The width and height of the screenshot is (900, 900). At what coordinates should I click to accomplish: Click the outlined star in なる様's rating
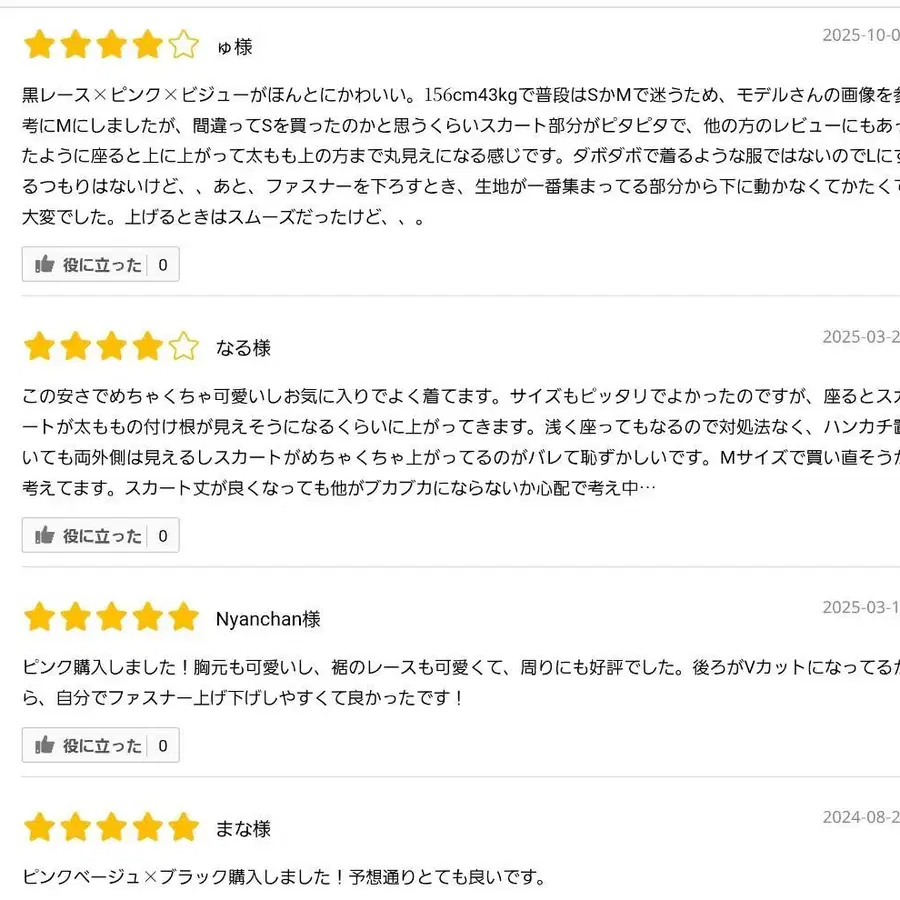point(183,345)
